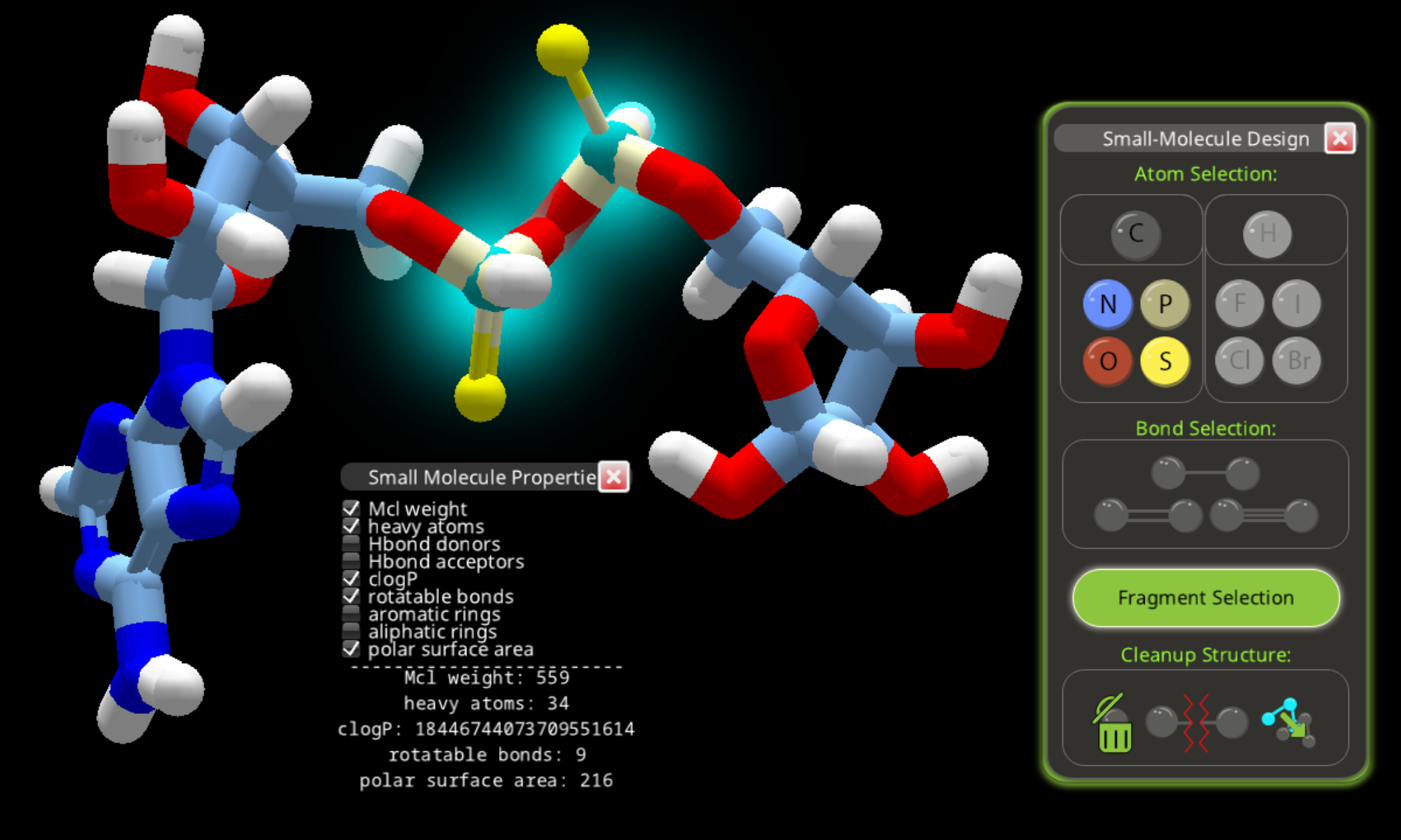
Task: Close the Small Molecule Properties panel
Action: pos(613,477)
